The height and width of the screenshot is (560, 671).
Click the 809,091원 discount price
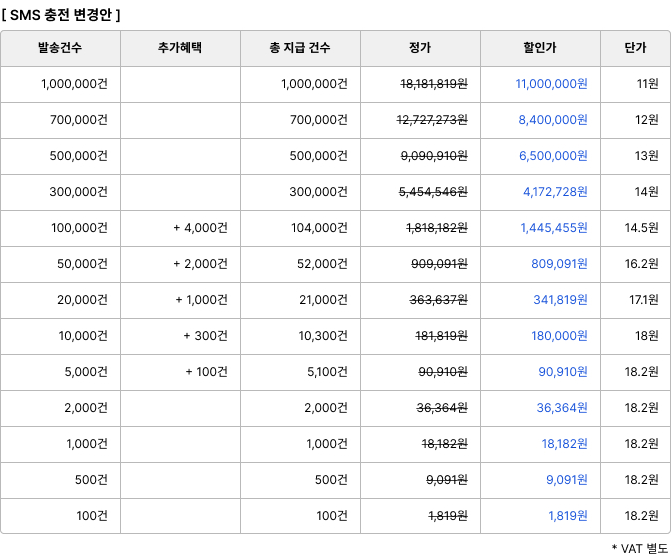pos(559,264)
